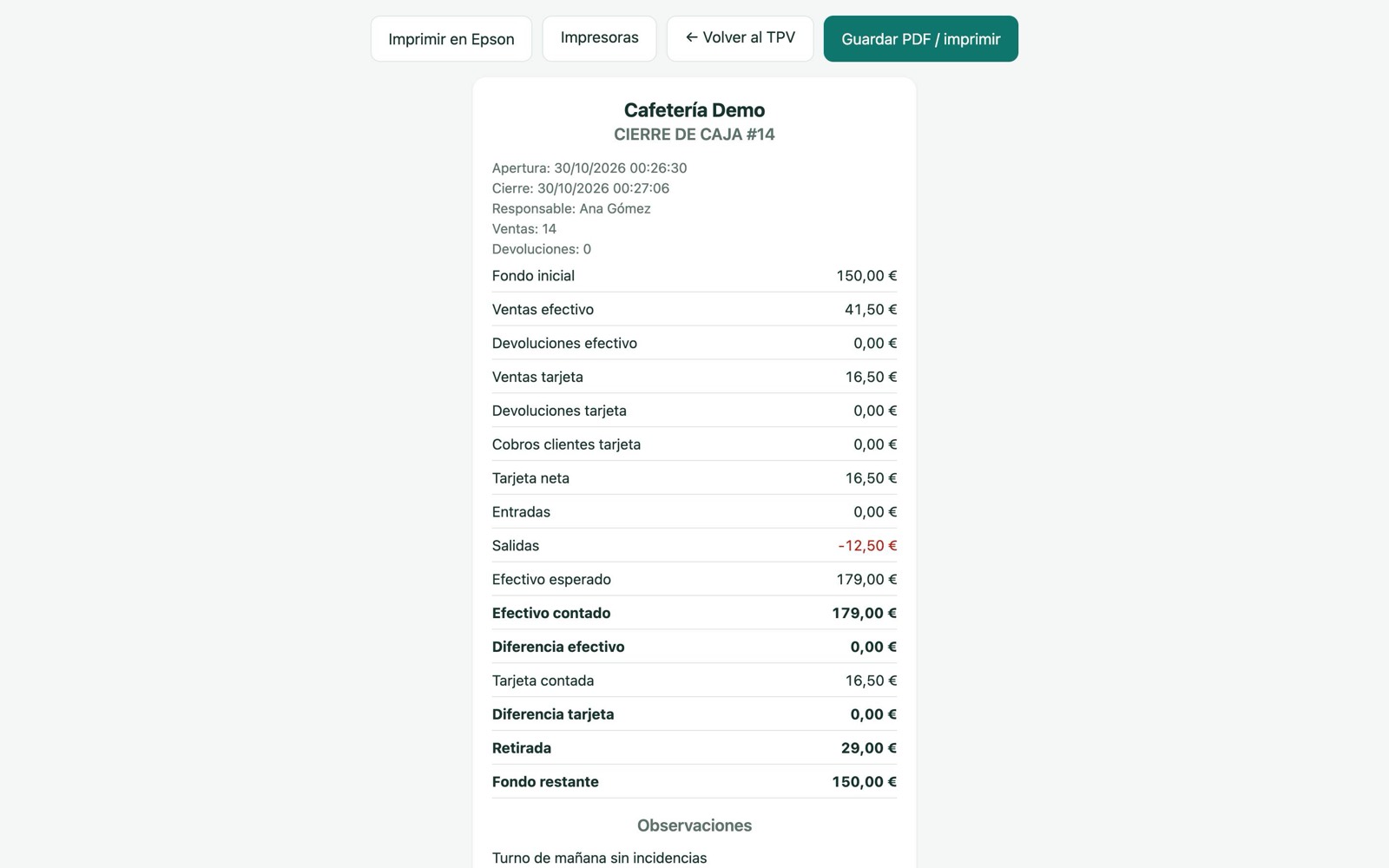Click Guardar PDF / imprimir button
Screen dimensions: 1389x868
[921, 39]
